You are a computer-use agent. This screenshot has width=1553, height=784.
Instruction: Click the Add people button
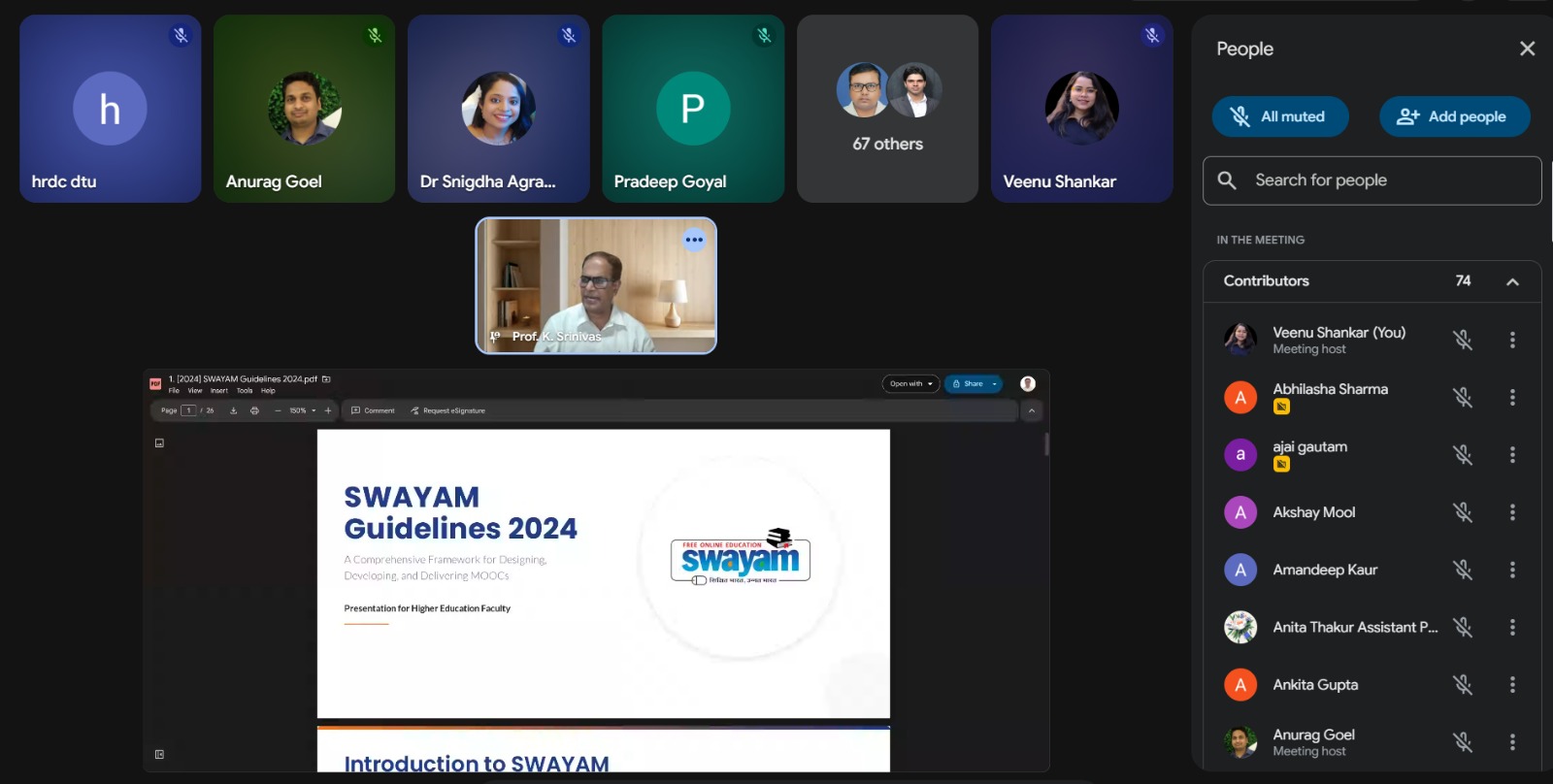[x=1455, y=116]
